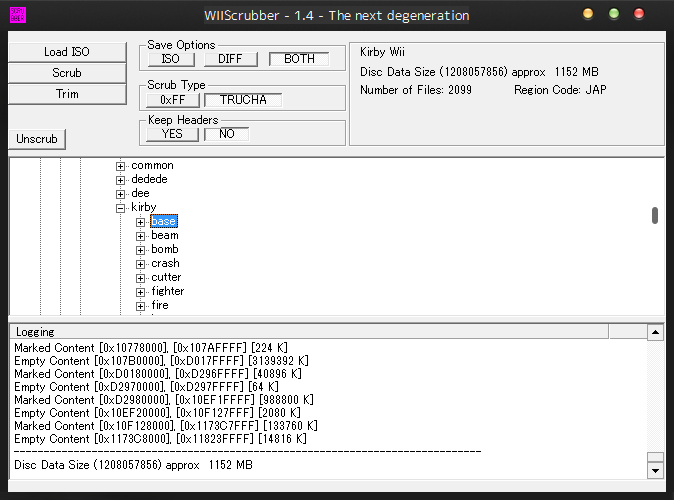Set Keep Headers to YES

(172, 134)
